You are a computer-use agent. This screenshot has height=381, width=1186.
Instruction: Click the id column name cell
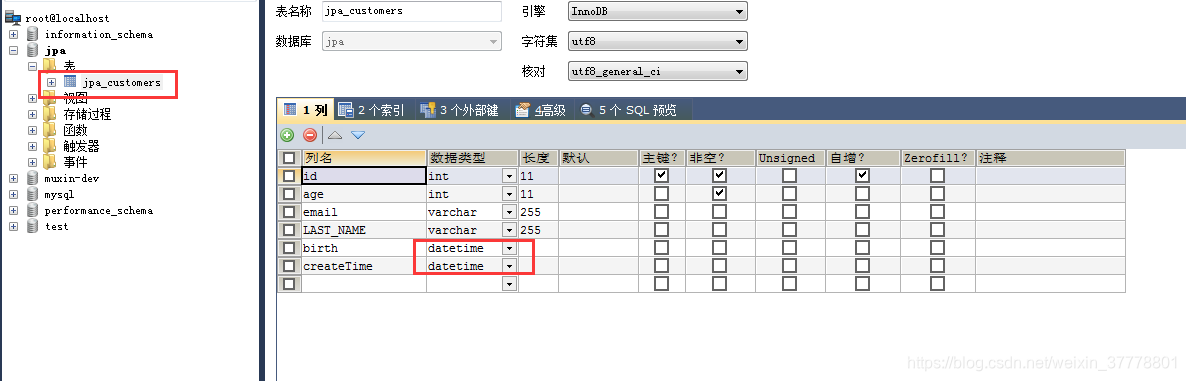364,175
